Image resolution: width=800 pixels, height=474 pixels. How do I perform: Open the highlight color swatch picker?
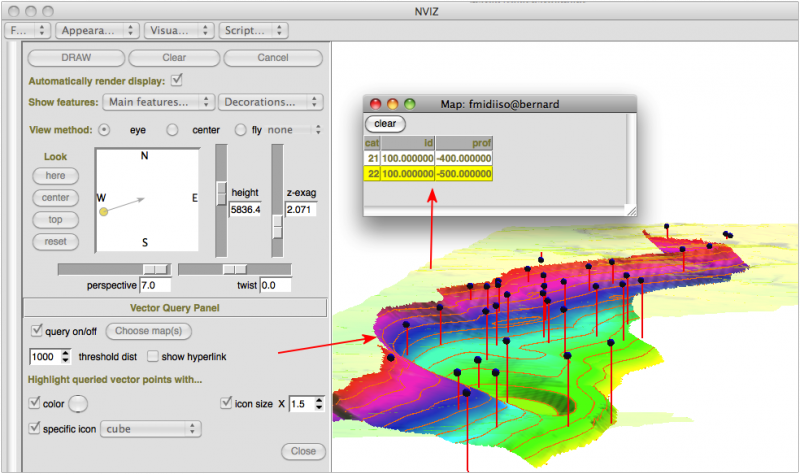[77, 404]
